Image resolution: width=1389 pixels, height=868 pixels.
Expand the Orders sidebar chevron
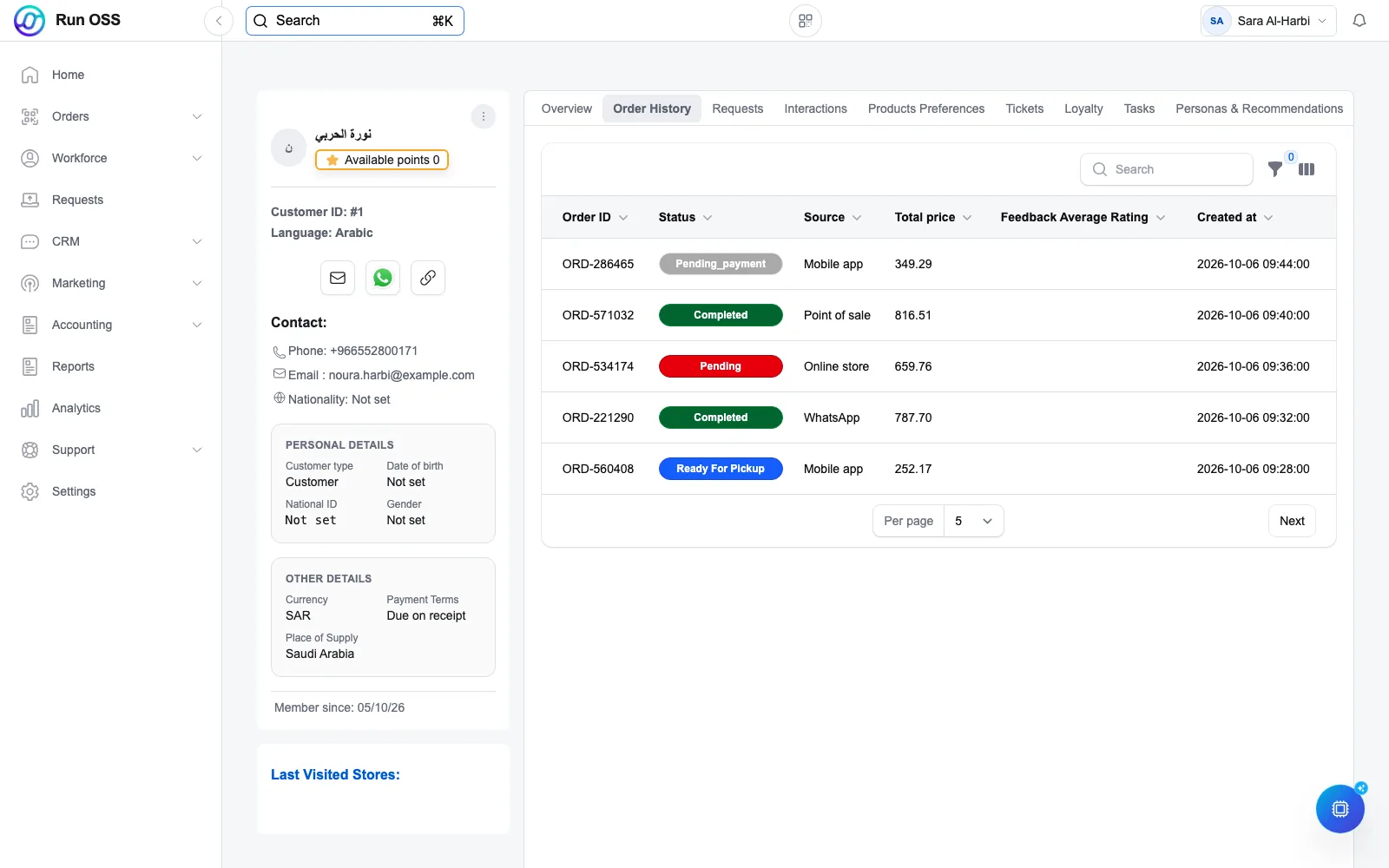(x=197, y=116)
